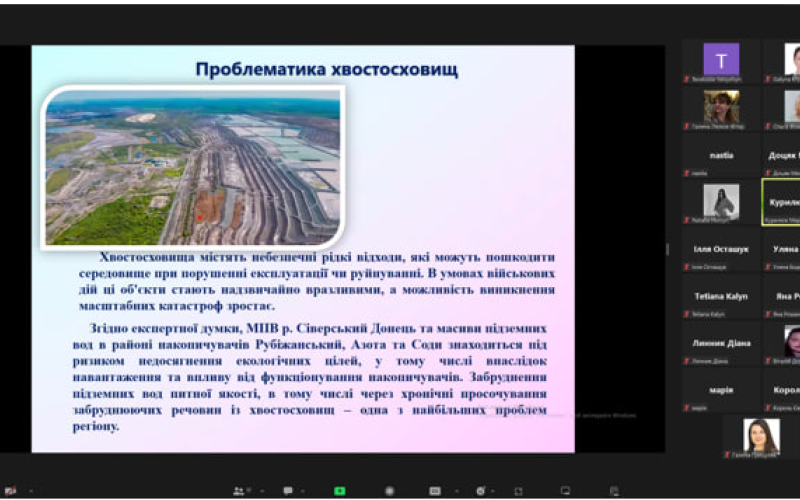This screenshot has height=500, width=800.
Task: Open the Chat icon in toolbar
Action: point(288,490)
